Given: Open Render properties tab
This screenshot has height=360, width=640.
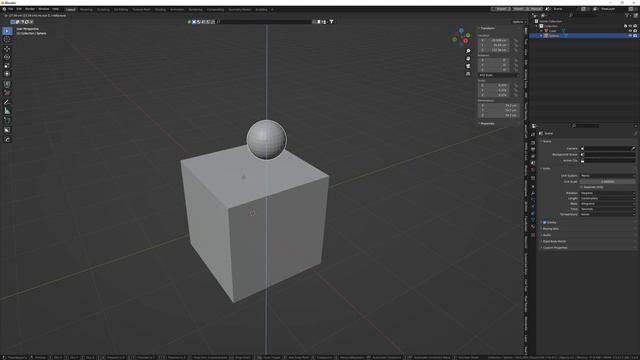Looking at the screenshot, I should (x=533, y=143).
